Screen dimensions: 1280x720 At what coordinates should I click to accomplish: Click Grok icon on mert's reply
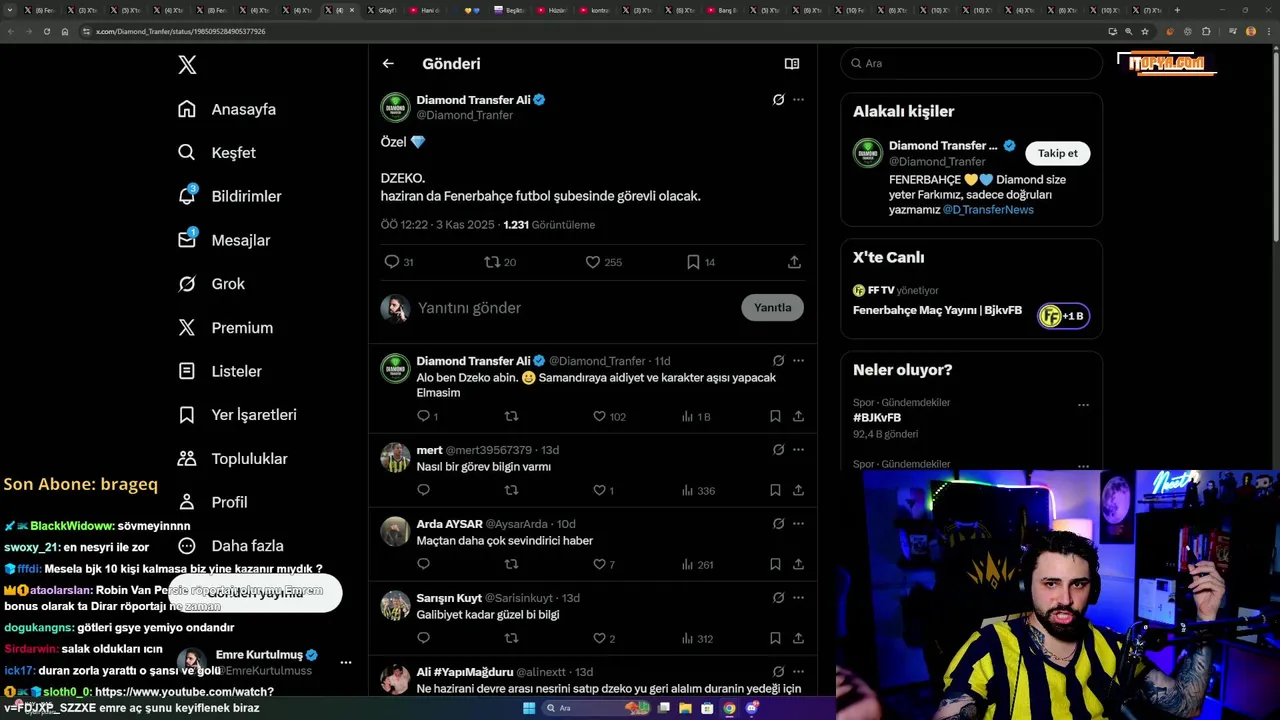(778, 450)
